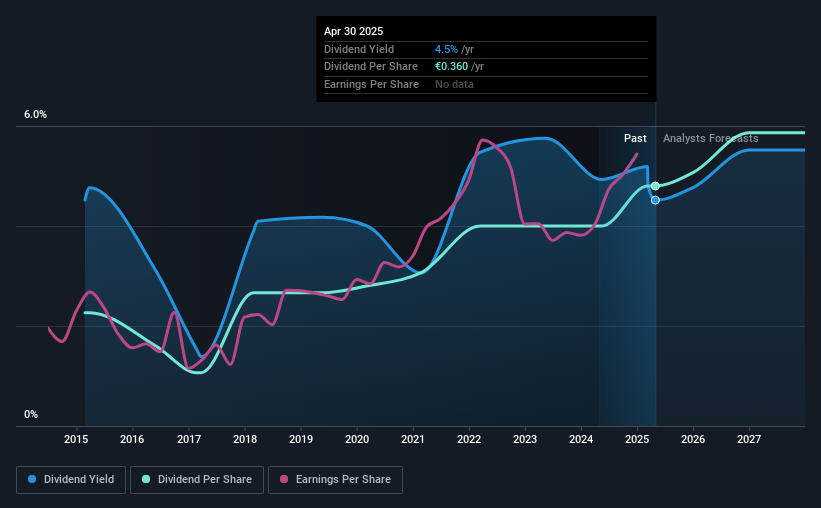Click the €0.360 dividend per share value
The width and height of the screenshot is (821, 508).
click(451, 67)
